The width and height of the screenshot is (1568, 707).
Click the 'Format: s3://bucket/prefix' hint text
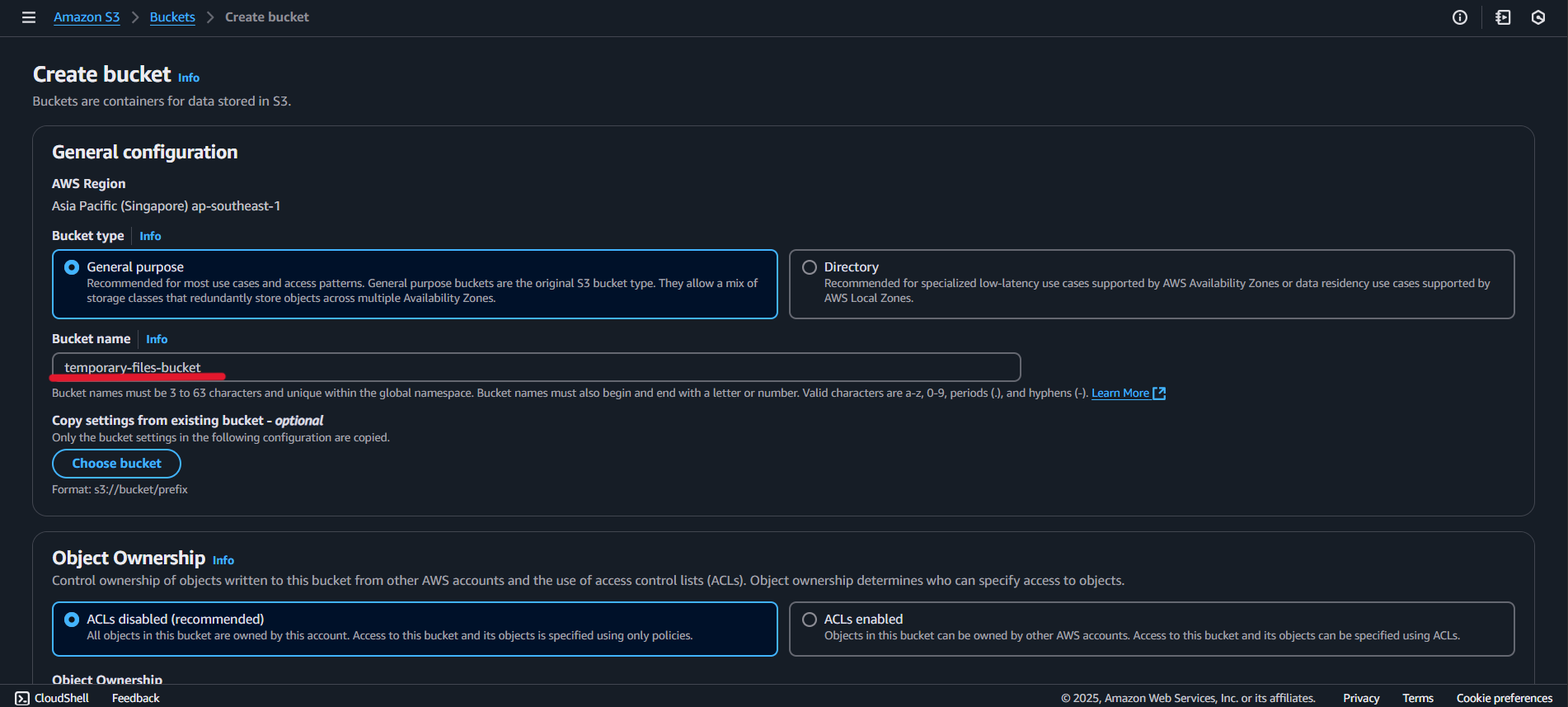[120, 489]
